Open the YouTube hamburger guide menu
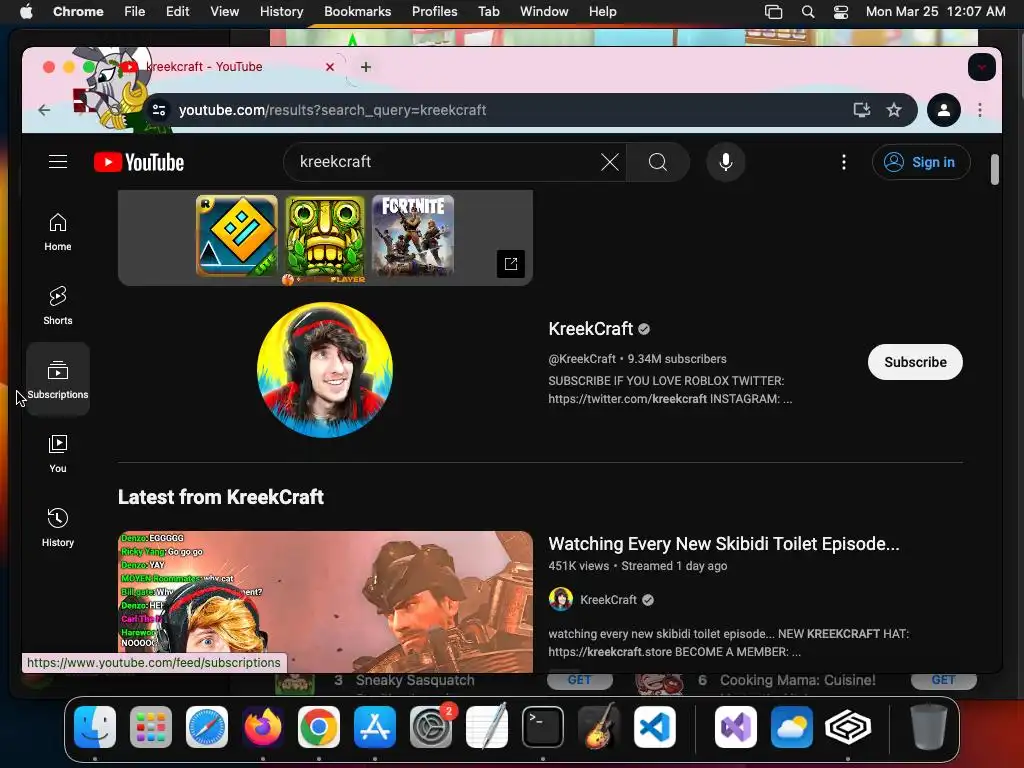1024x768 pixels. point(58,161)
